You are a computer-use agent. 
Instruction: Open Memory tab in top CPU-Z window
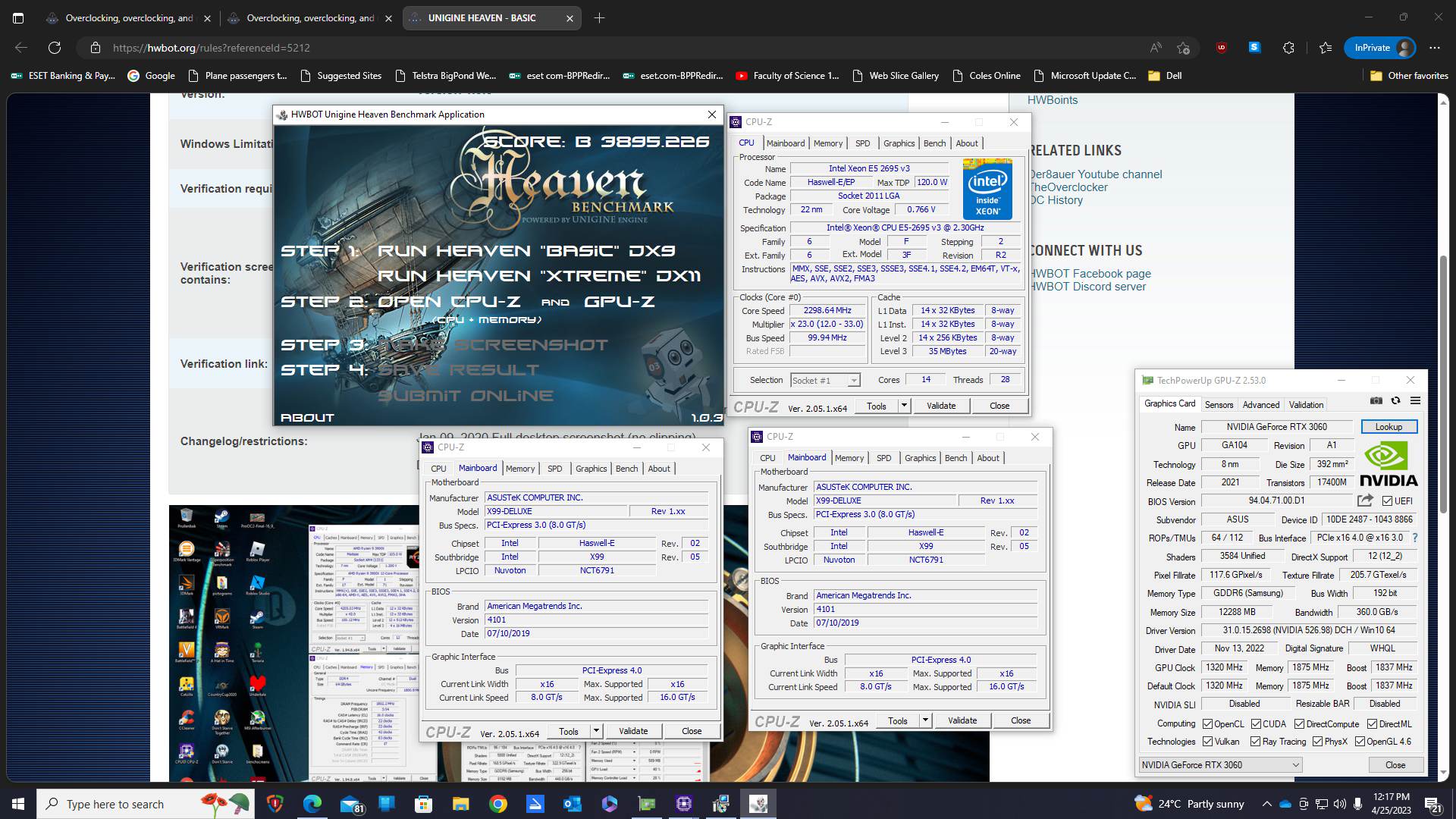pyautogui.click(x=827, y=143)
